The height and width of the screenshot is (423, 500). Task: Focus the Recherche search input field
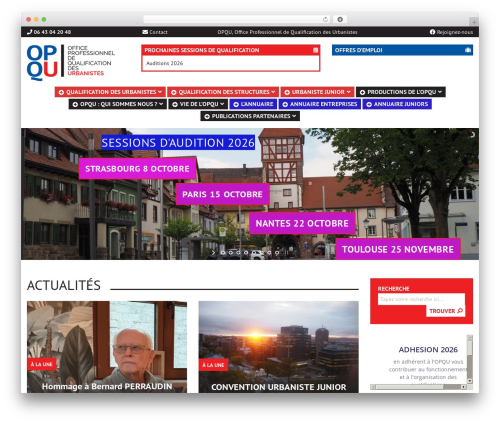click(421, 299)
